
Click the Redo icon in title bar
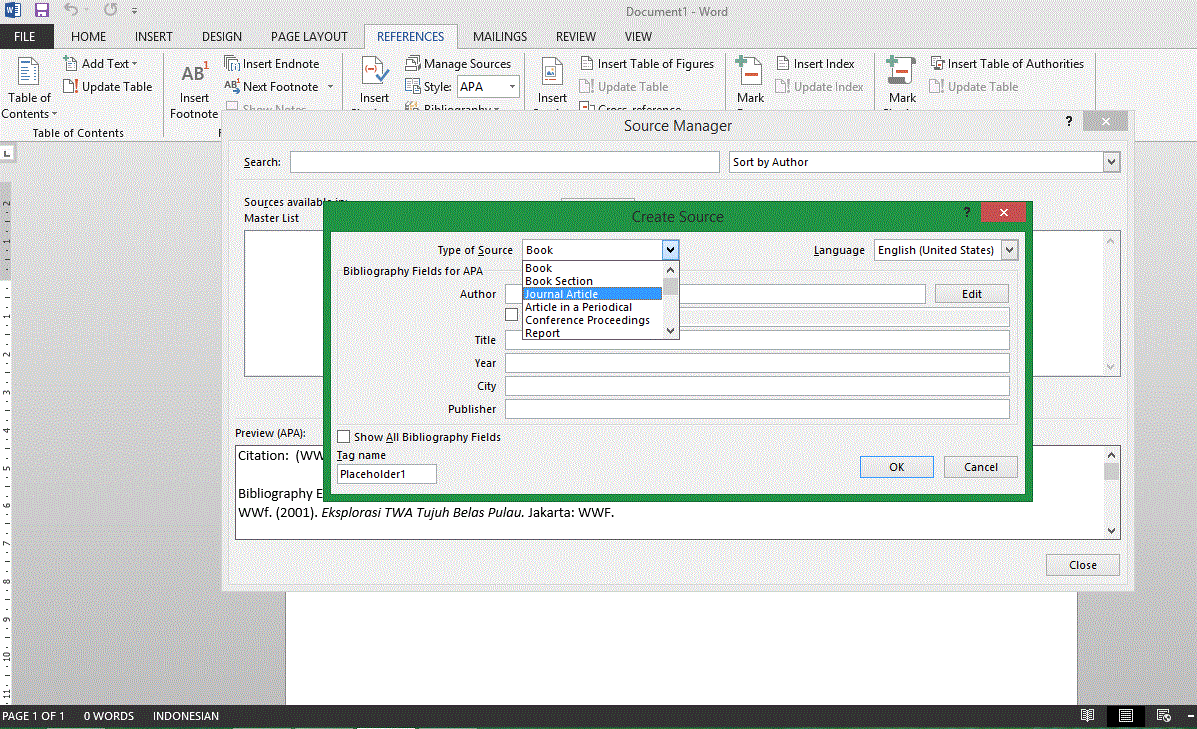(111, 10)
